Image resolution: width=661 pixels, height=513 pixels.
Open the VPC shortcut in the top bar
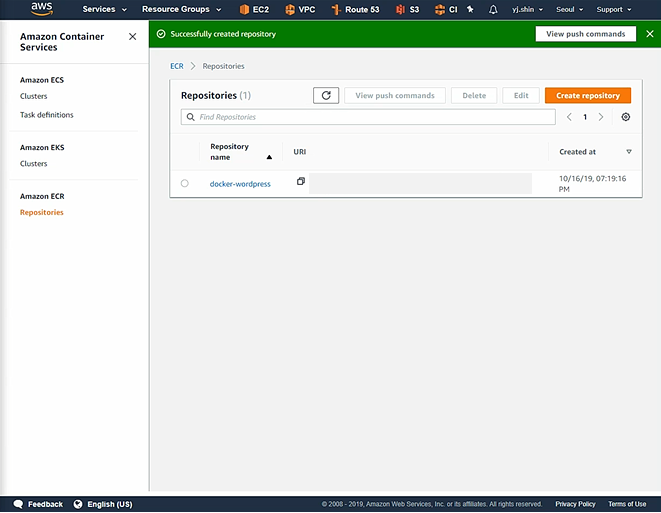[x=300, y=9]
